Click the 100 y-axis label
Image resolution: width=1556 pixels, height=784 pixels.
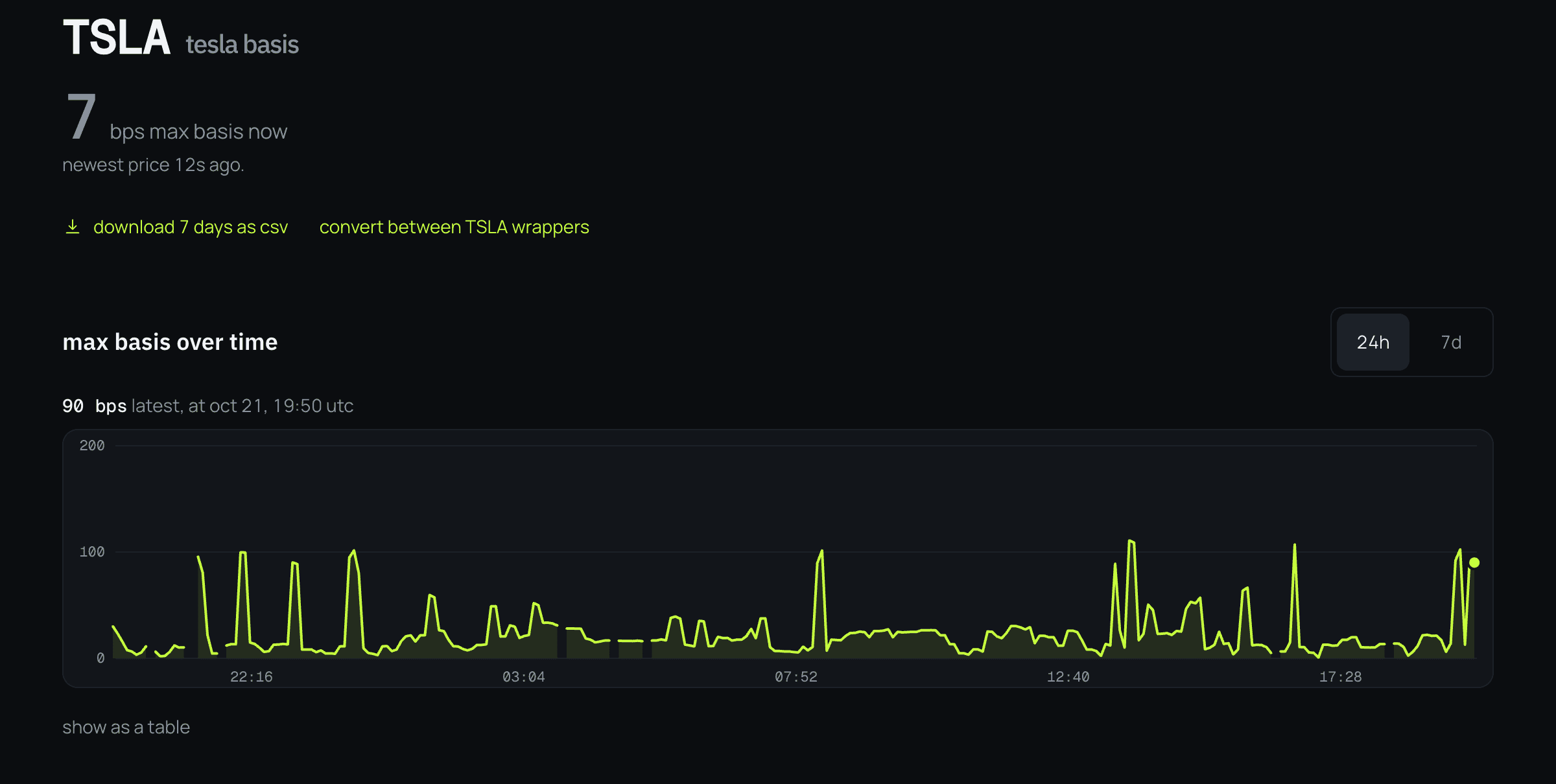pos(92,551)
